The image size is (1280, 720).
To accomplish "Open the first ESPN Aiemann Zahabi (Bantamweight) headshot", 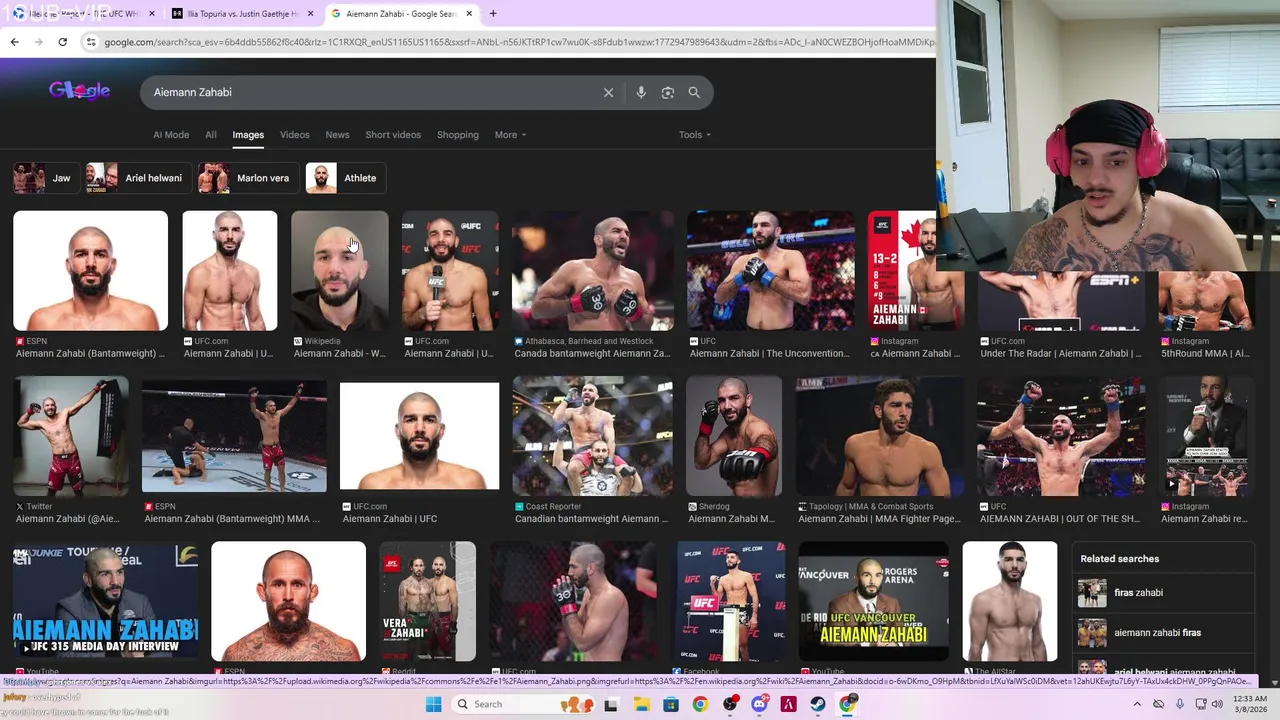I will coord(90,270).
